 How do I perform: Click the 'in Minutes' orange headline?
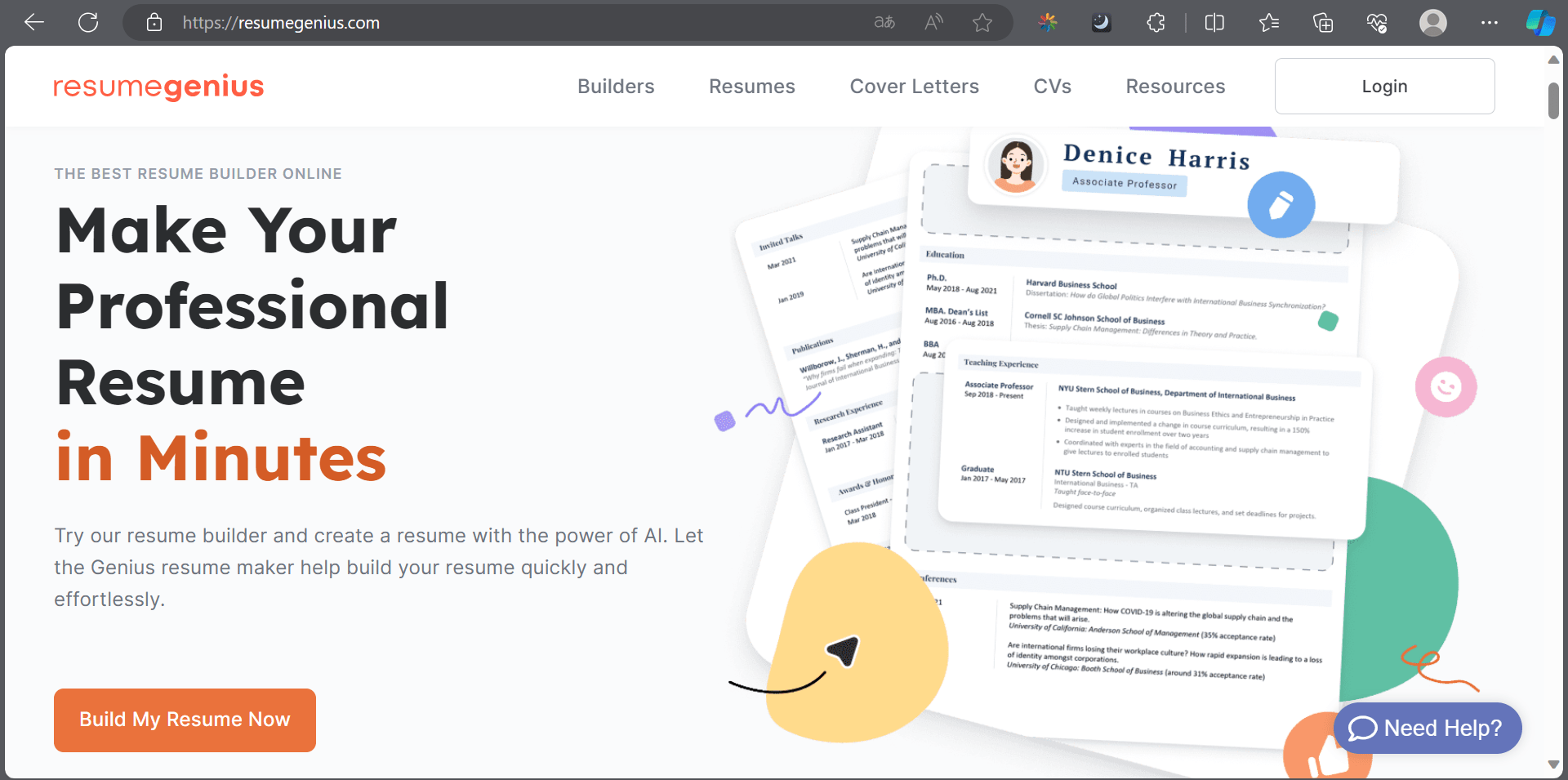tap(221, 458)
